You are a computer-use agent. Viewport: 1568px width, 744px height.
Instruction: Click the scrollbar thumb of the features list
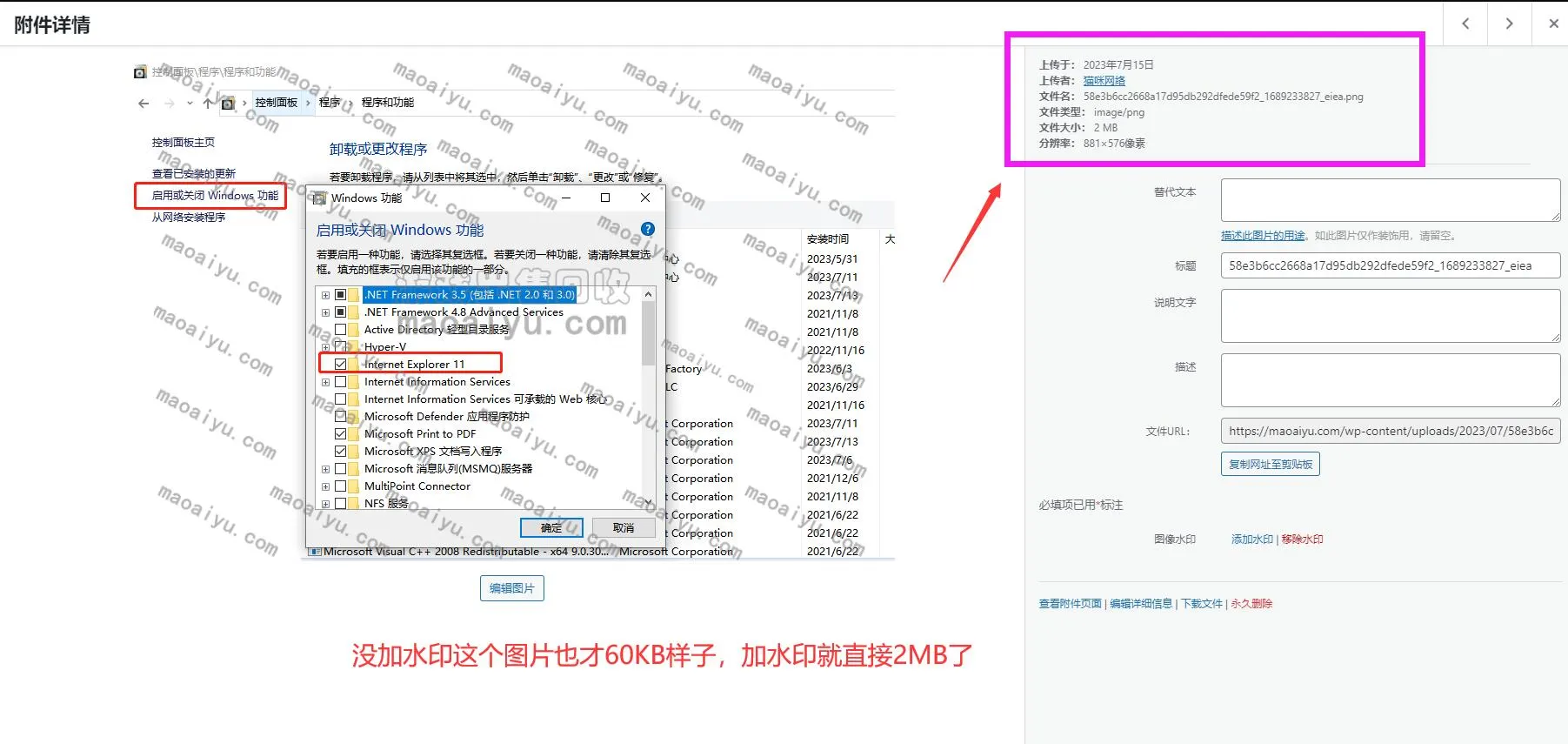coord(648,334)
